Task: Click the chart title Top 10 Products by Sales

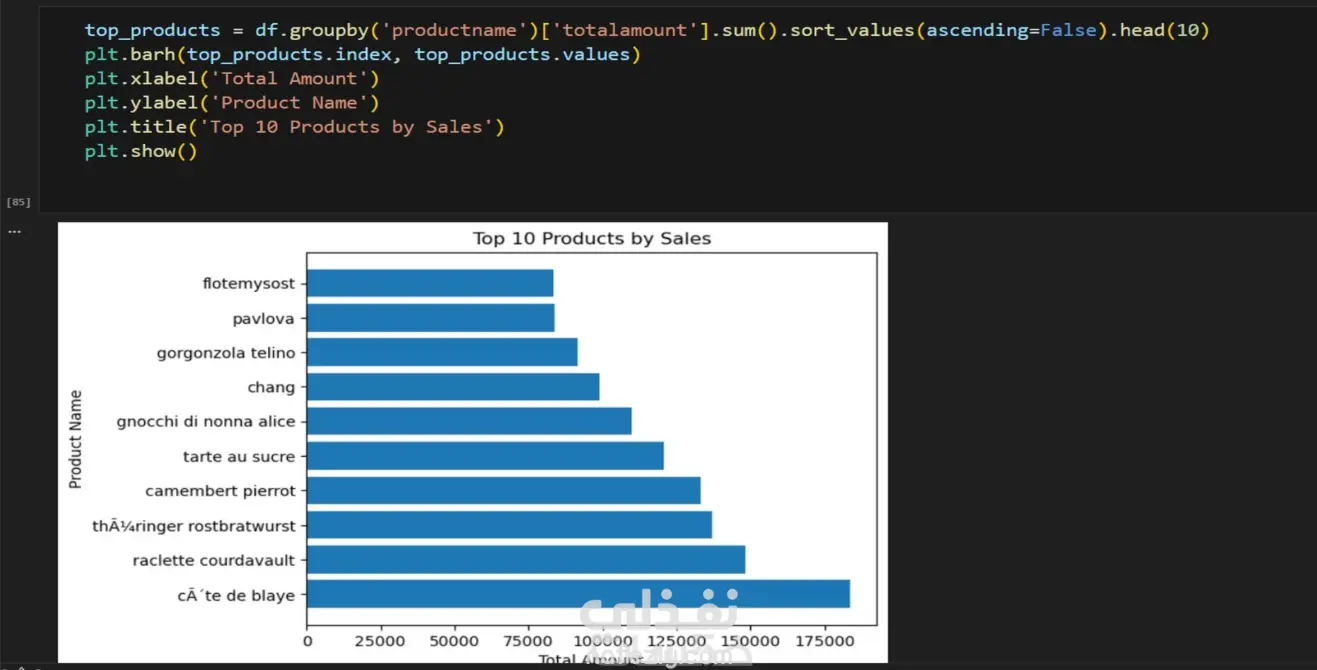Action: [x=591, y=239]
